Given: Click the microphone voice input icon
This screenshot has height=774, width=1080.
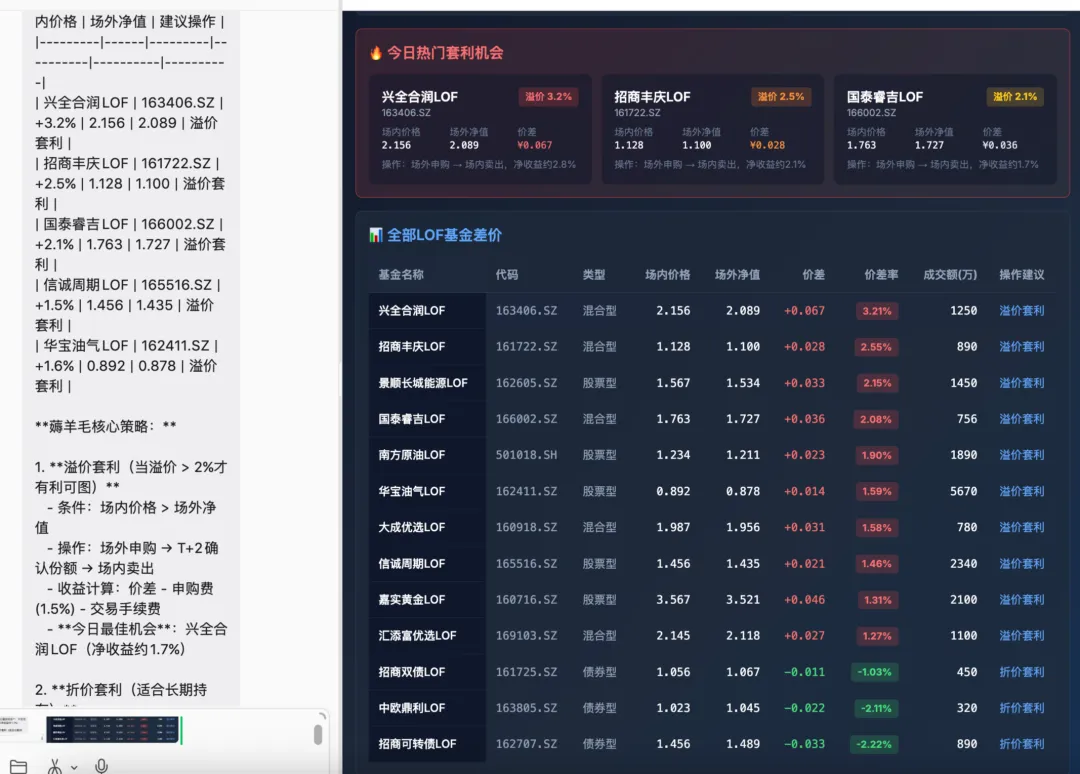Looking at the screenshot, I should [101, 765].
